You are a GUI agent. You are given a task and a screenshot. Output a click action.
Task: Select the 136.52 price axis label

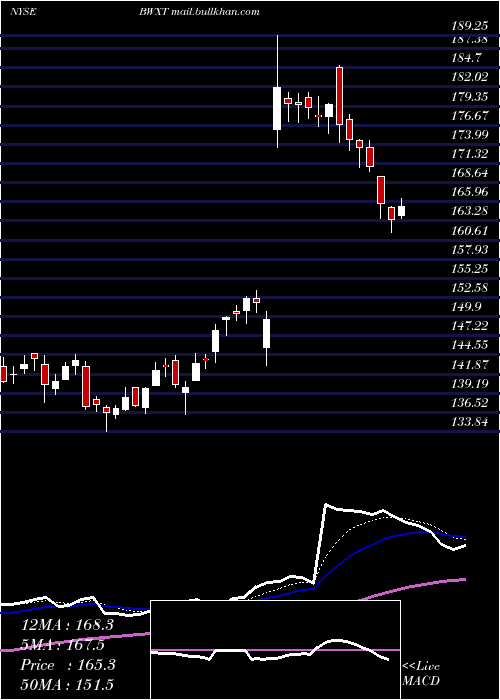click(470, 403)
